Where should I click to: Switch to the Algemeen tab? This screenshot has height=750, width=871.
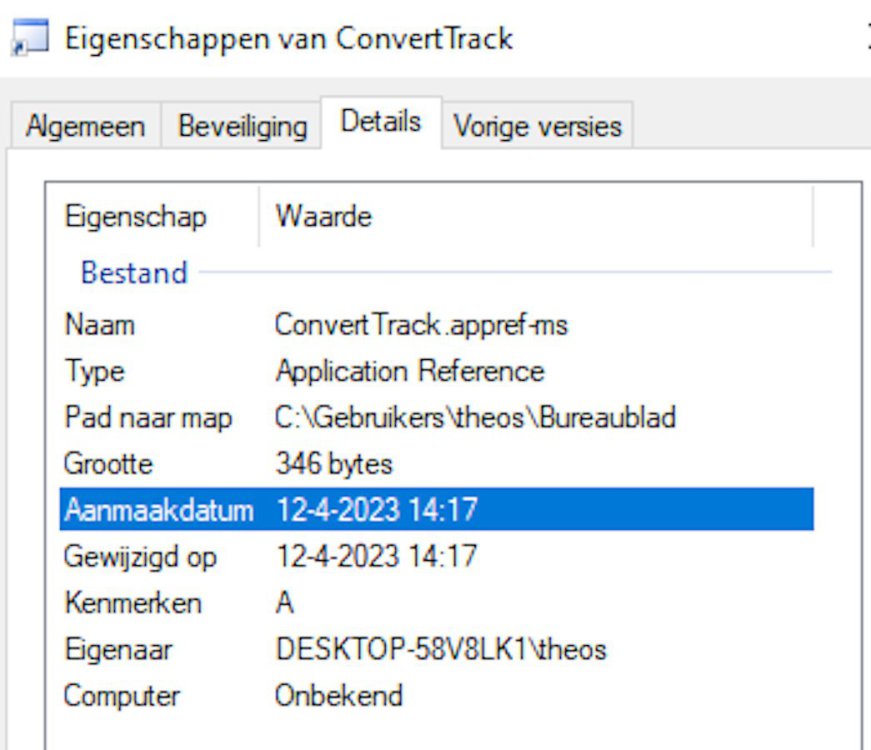(x=85, y=127)
